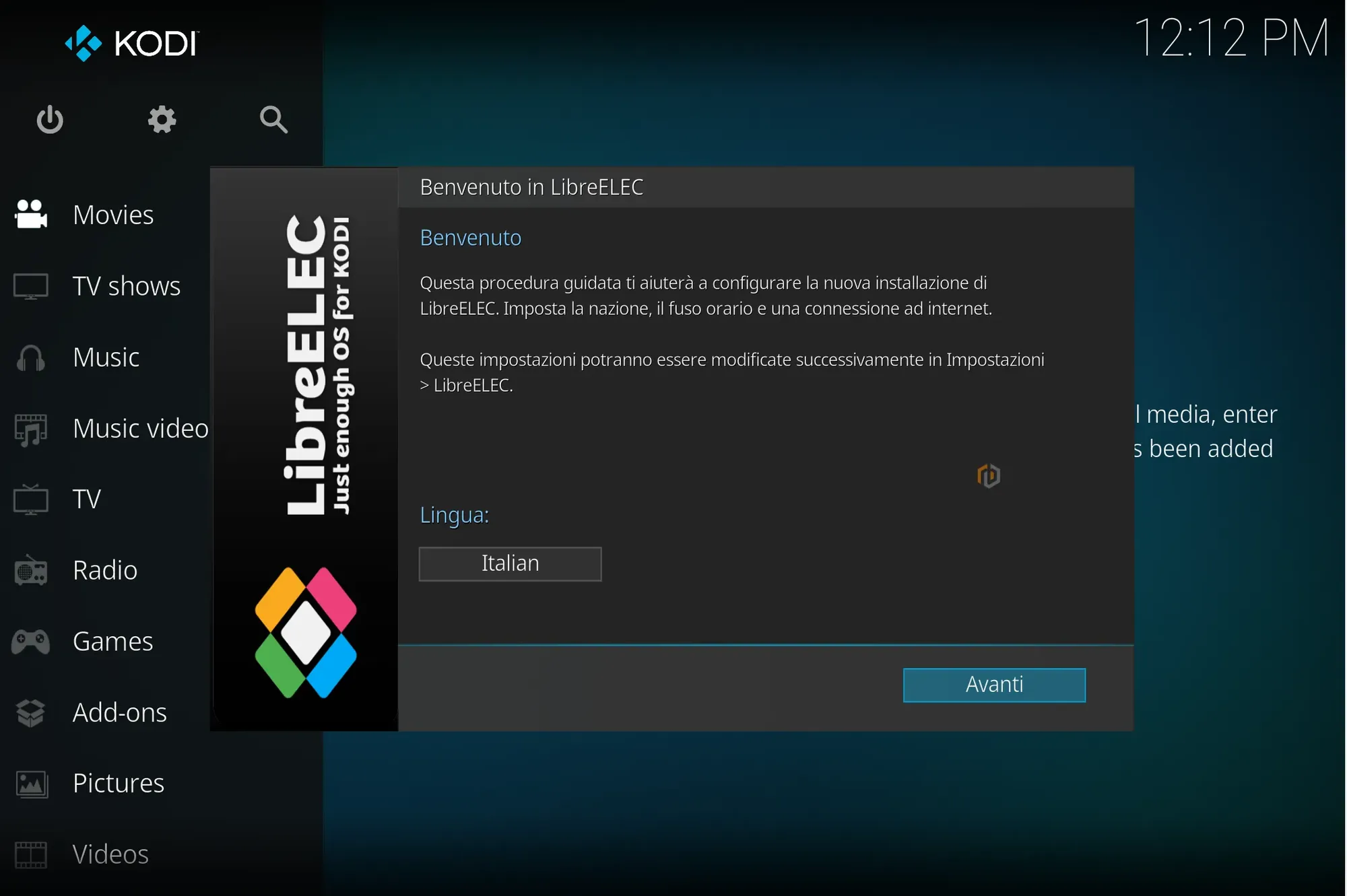
Task: Click the search magnifier icon
Action: pyautogui.click(x=273, y=120)
